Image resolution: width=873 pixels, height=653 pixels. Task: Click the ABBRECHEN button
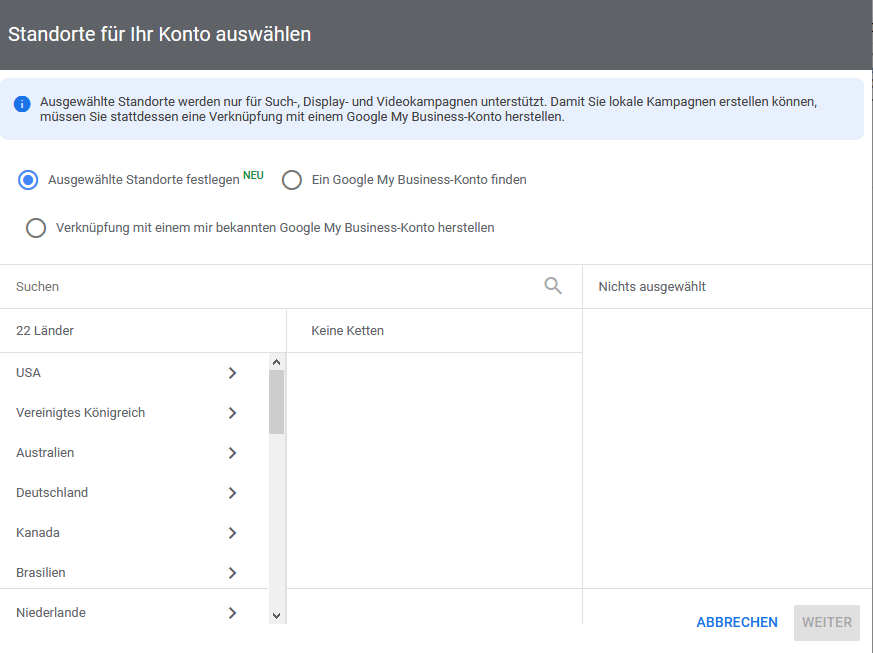tap(737, 622)
